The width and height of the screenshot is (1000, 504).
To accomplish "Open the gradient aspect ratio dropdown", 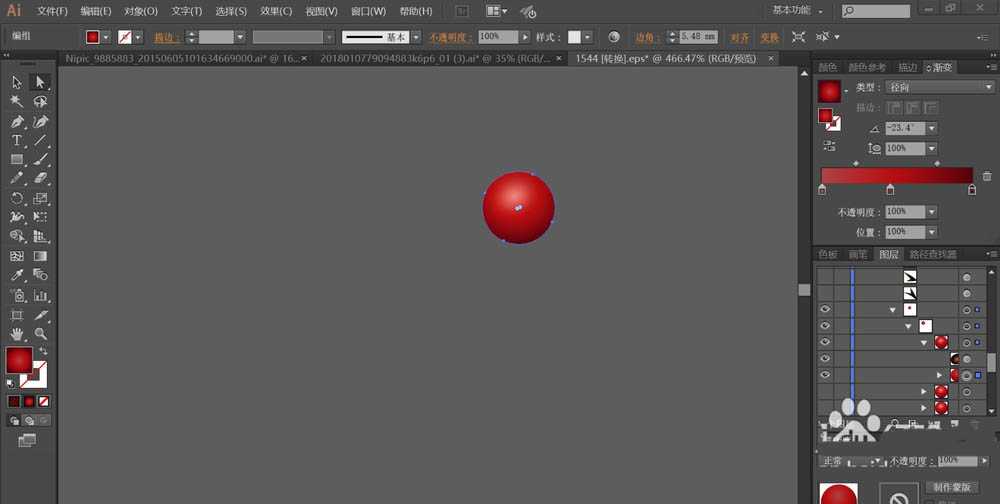I will tap(932, 149).
